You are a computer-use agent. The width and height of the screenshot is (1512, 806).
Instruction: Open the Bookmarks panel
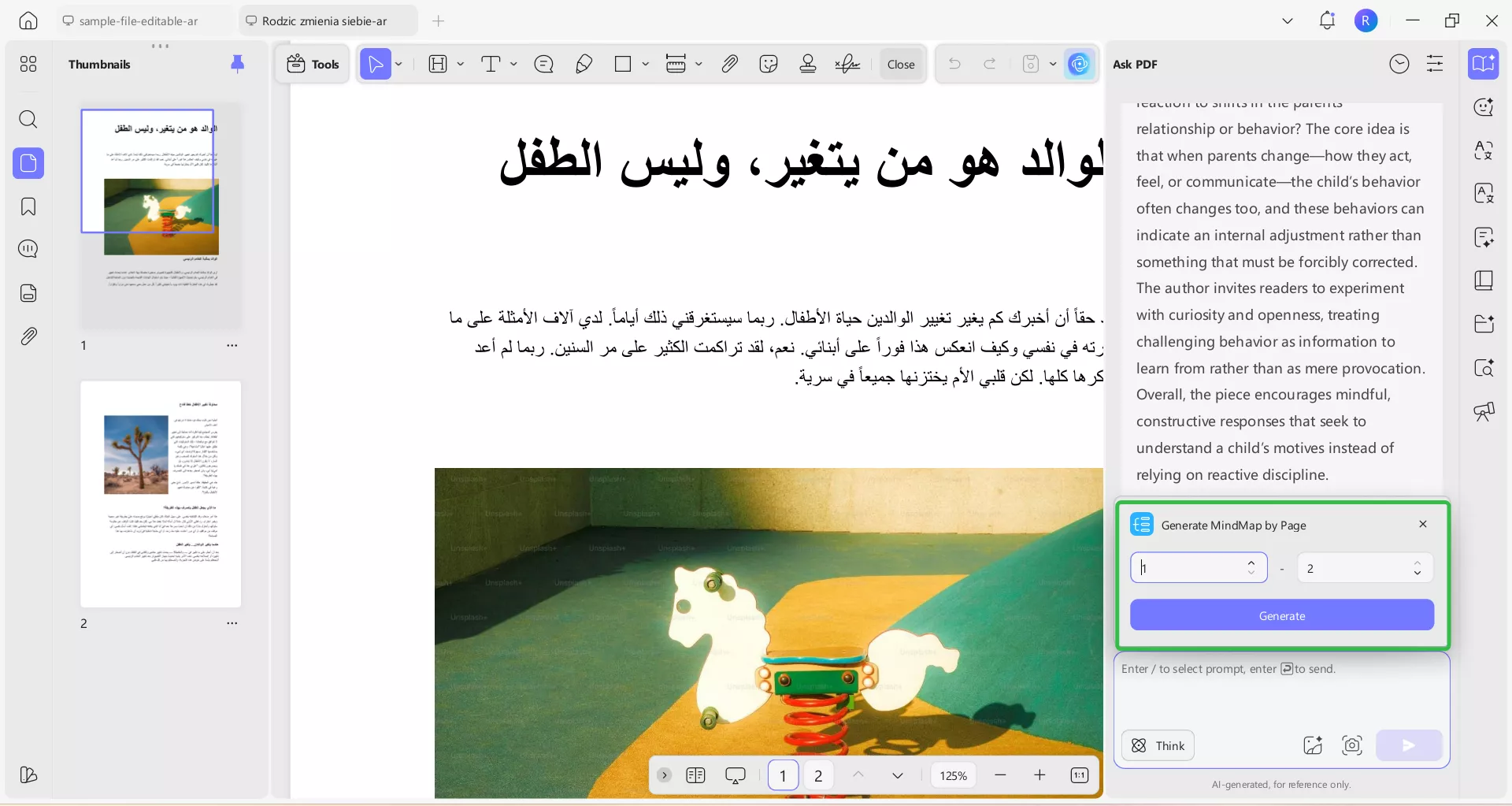[28, 206]
